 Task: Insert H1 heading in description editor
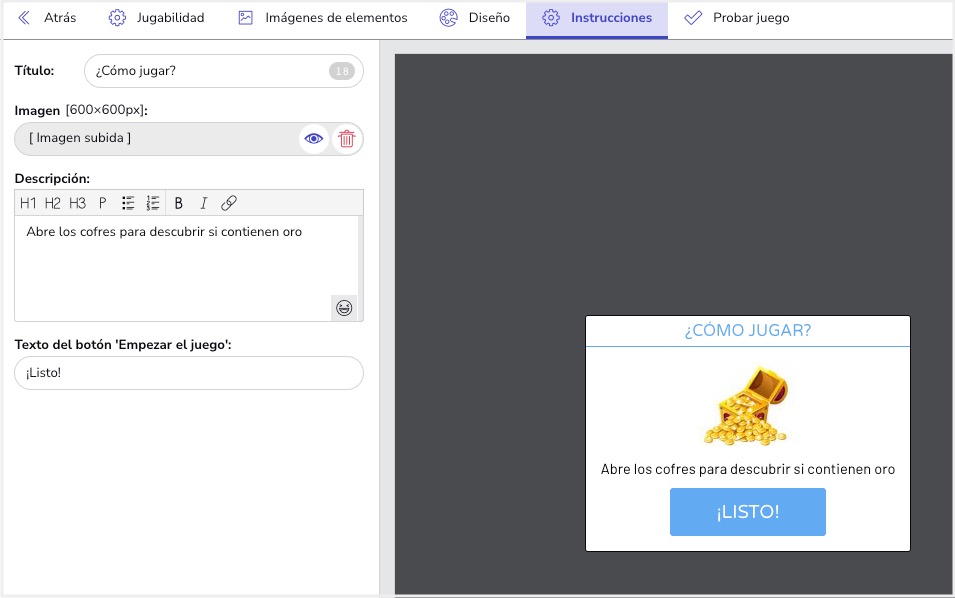28,203
